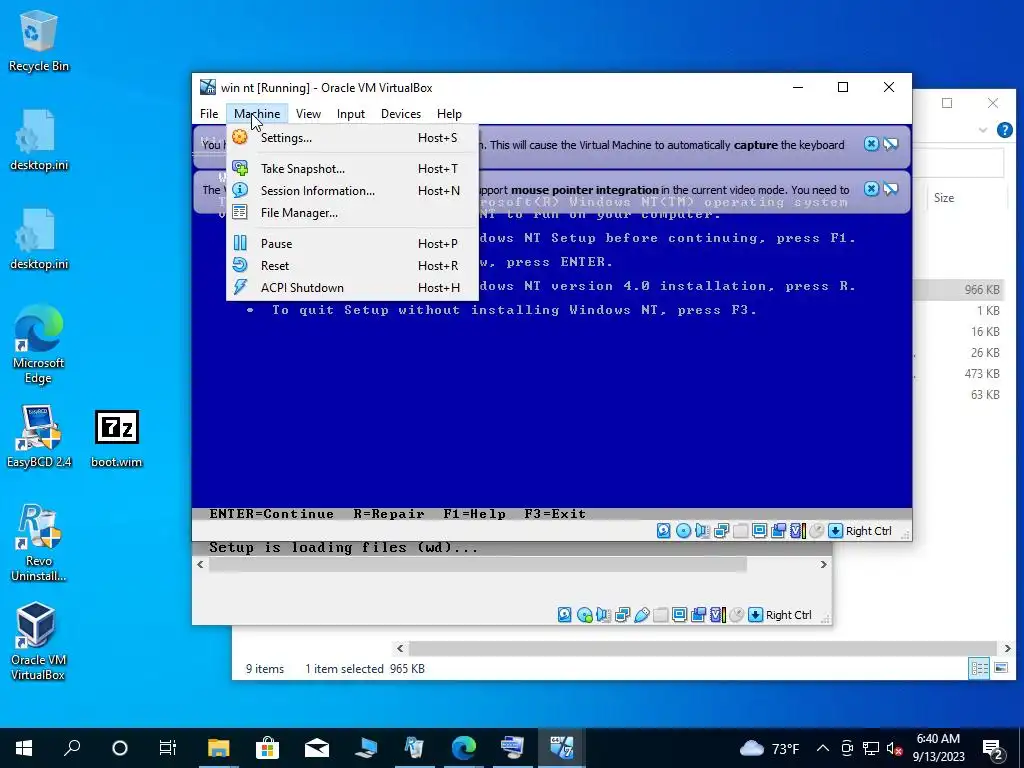The height and width of the screenshot is (768, 1024).
Task: Click audio indicator in win nt status bar
Action: (x=702, y=531)
